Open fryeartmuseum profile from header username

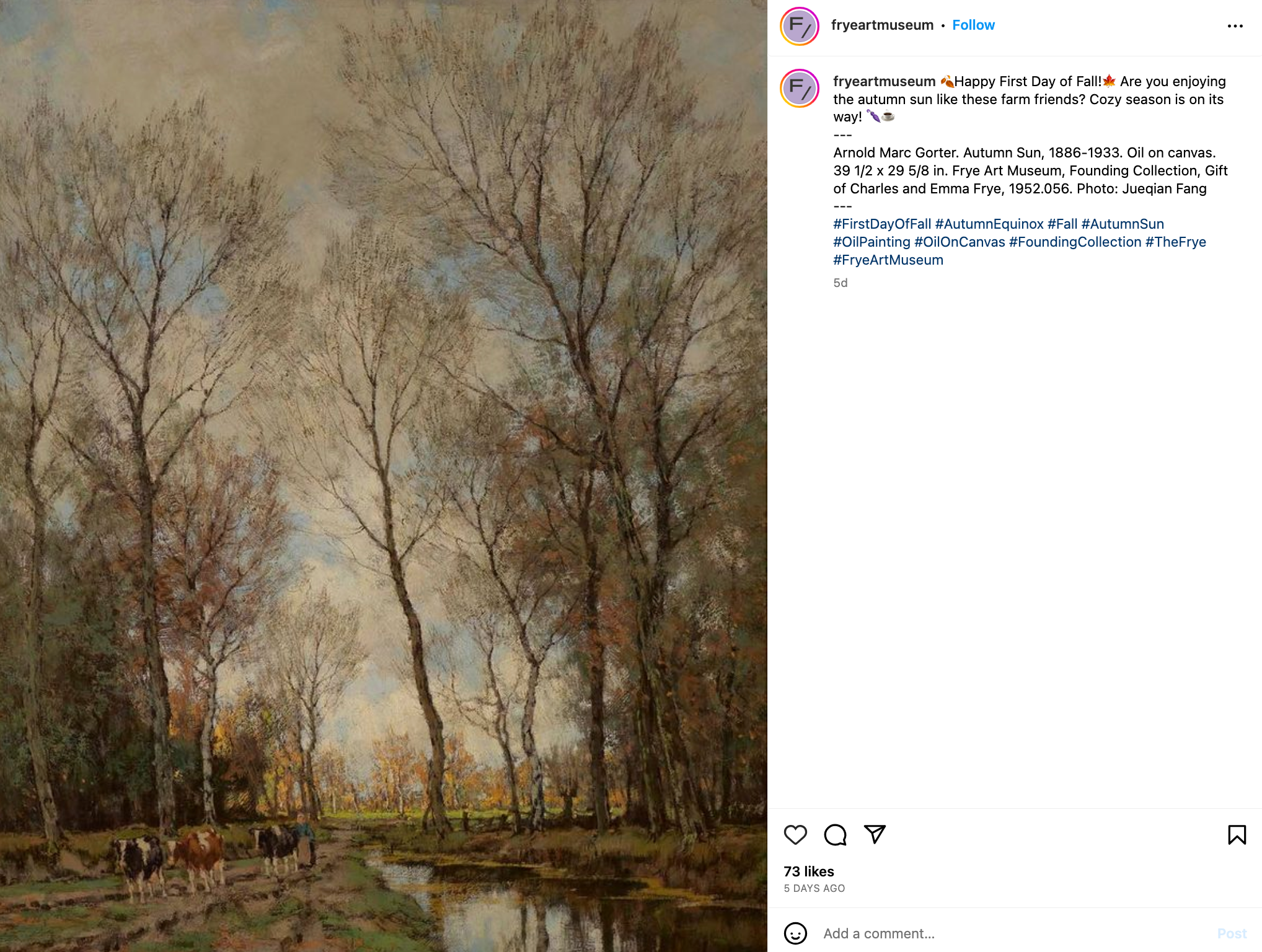click(x=882, y=25)
